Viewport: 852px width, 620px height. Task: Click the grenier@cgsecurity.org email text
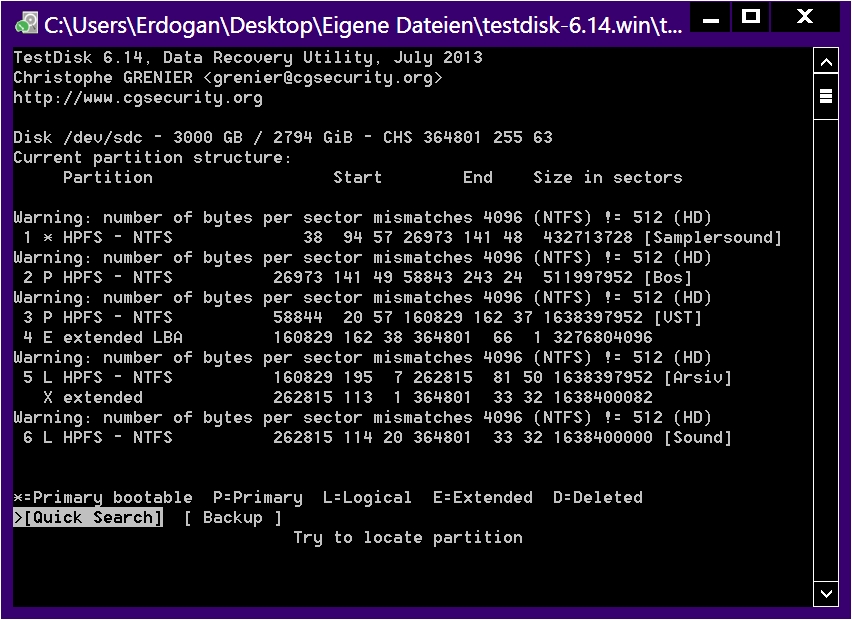pyautogui.click(x=323, y=78)
